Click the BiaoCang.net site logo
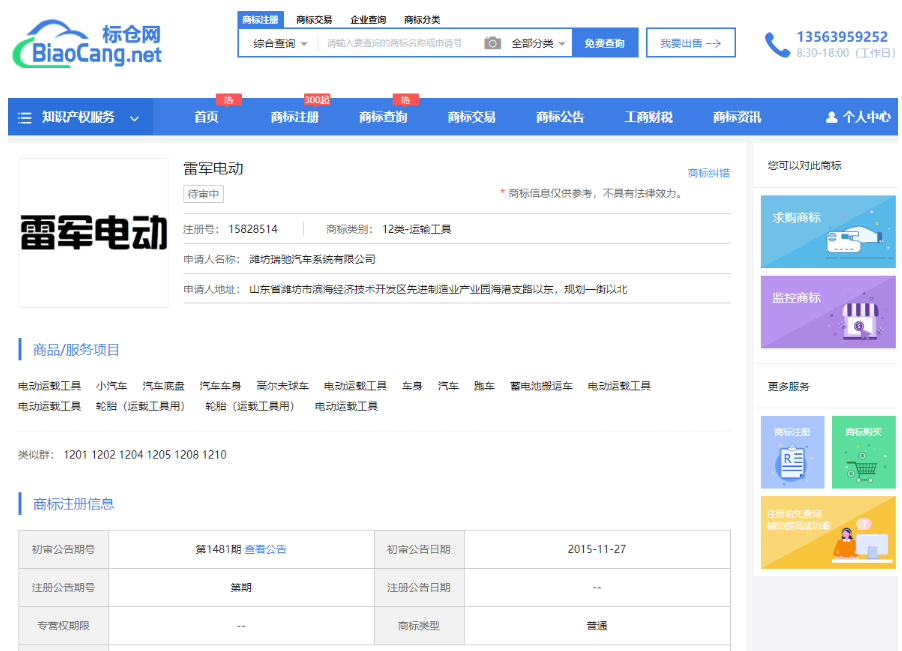The height and width of the screenshot is (651, 902). (87, 44)
